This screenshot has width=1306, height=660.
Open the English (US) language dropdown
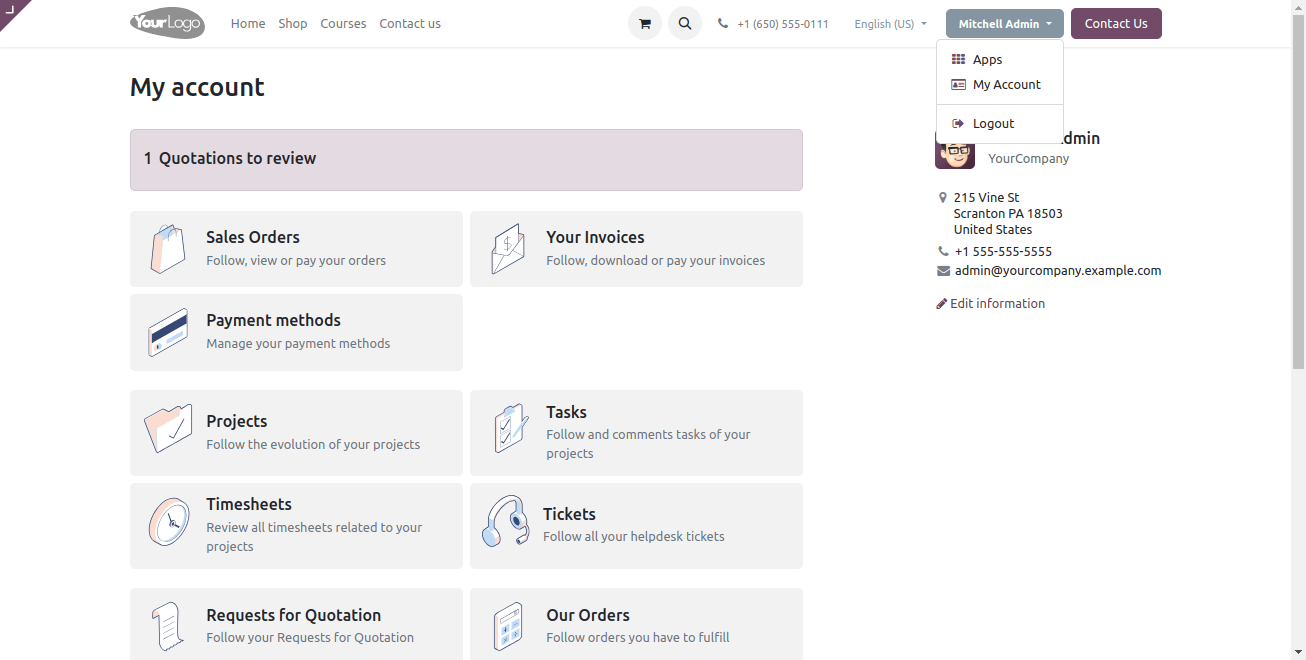[x=890, y=24]
